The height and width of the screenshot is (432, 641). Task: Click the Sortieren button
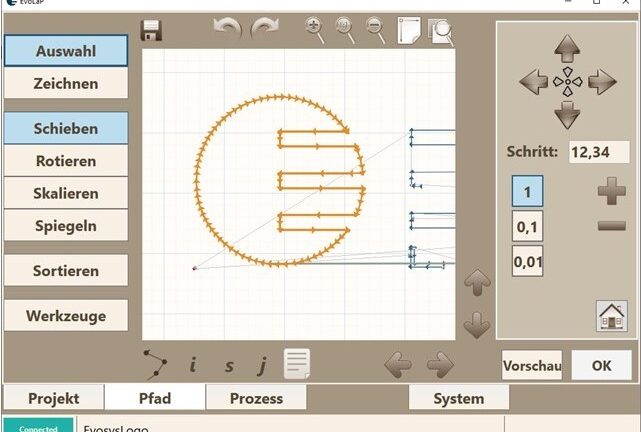[x=66, y=271]
